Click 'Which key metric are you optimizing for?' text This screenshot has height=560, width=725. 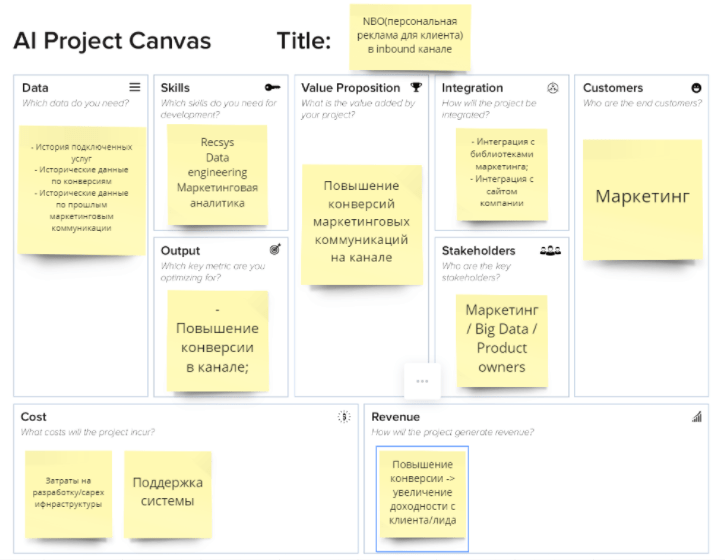213,271
